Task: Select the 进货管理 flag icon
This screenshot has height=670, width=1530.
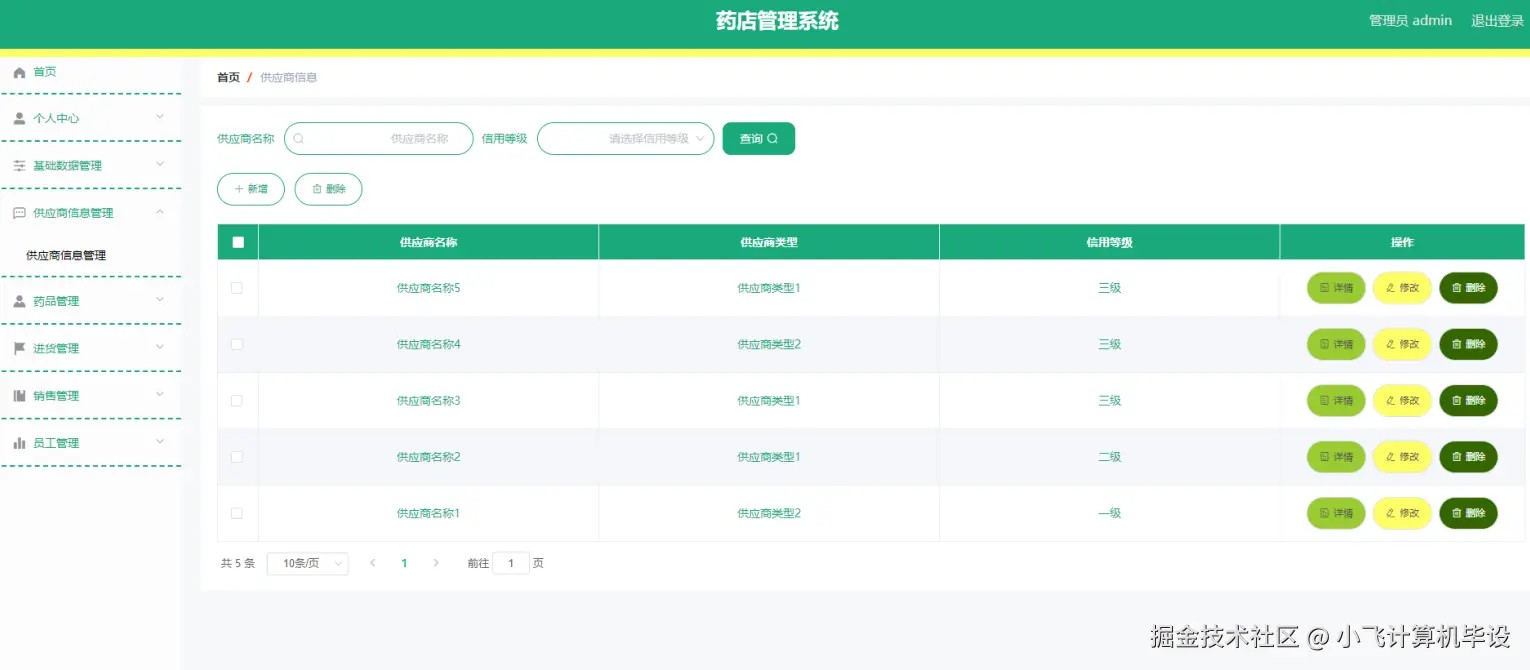Action: click(17, 348)
